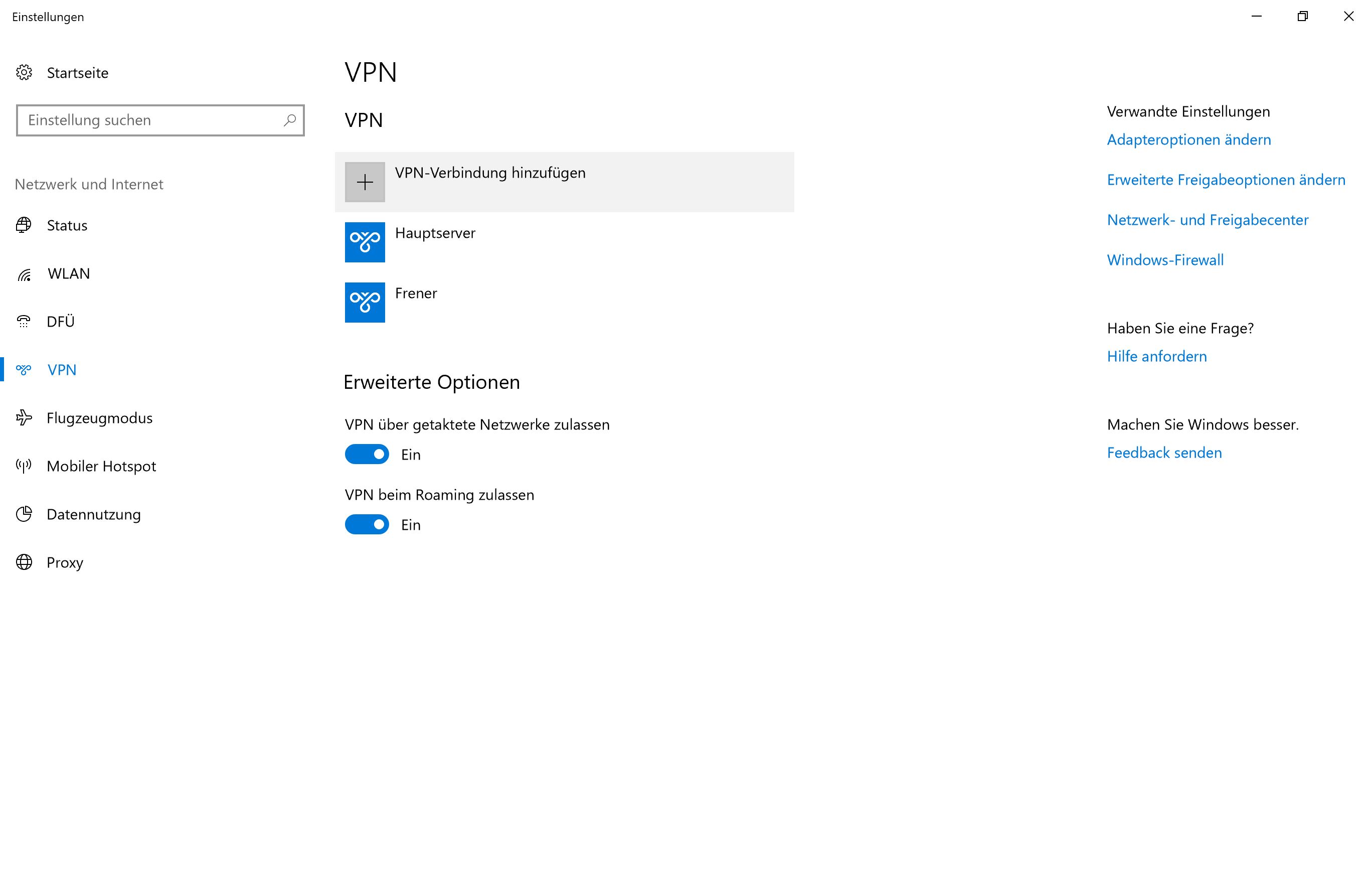Open Adapteroptionen ändern link
This screenshot has width=1372, height=875.
1189,139
